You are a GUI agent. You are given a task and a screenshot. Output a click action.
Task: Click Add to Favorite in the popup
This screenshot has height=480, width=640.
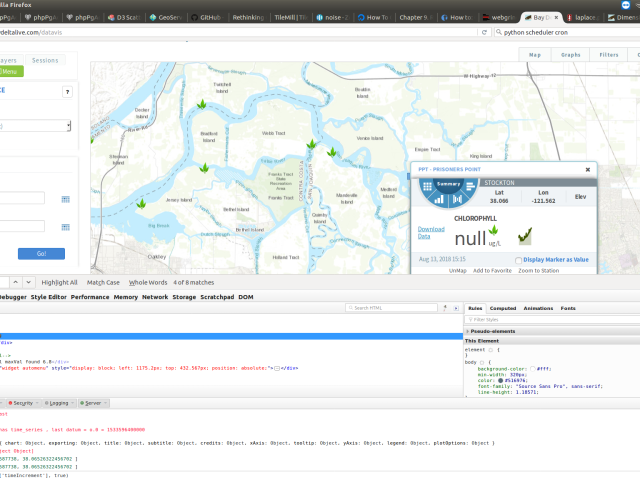(492, 271)
